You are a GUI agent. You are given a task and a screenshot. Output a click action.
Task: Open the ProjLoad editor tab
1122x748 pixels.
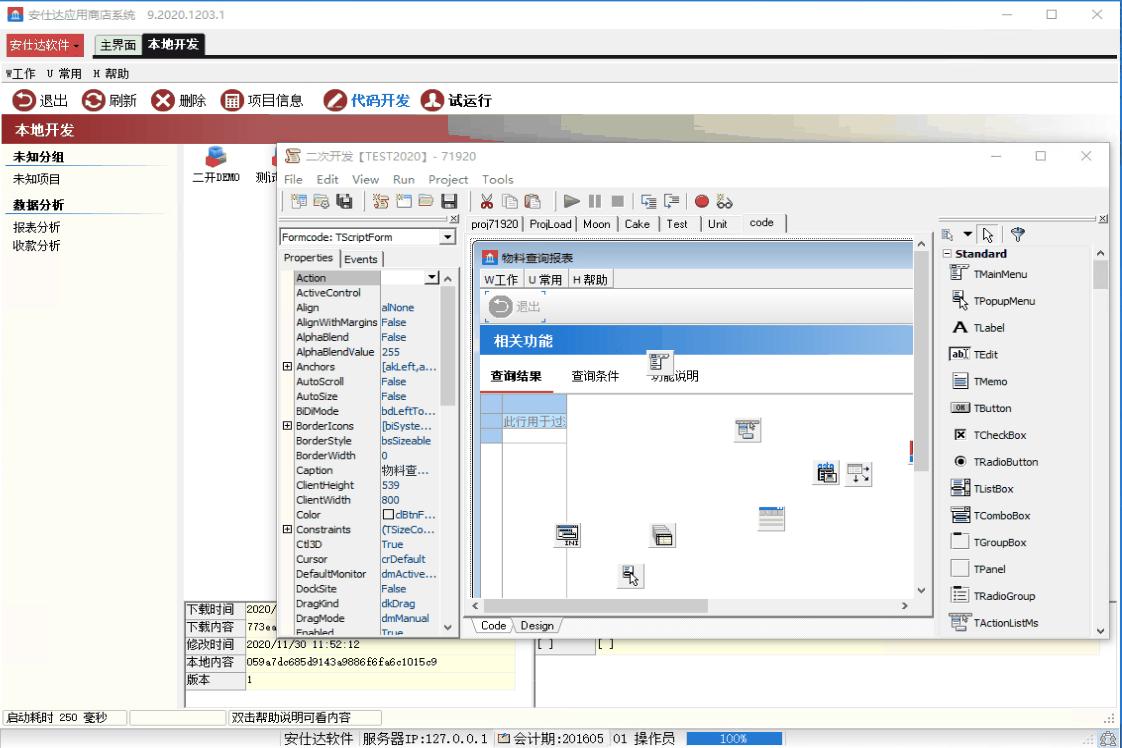[550, 224]
